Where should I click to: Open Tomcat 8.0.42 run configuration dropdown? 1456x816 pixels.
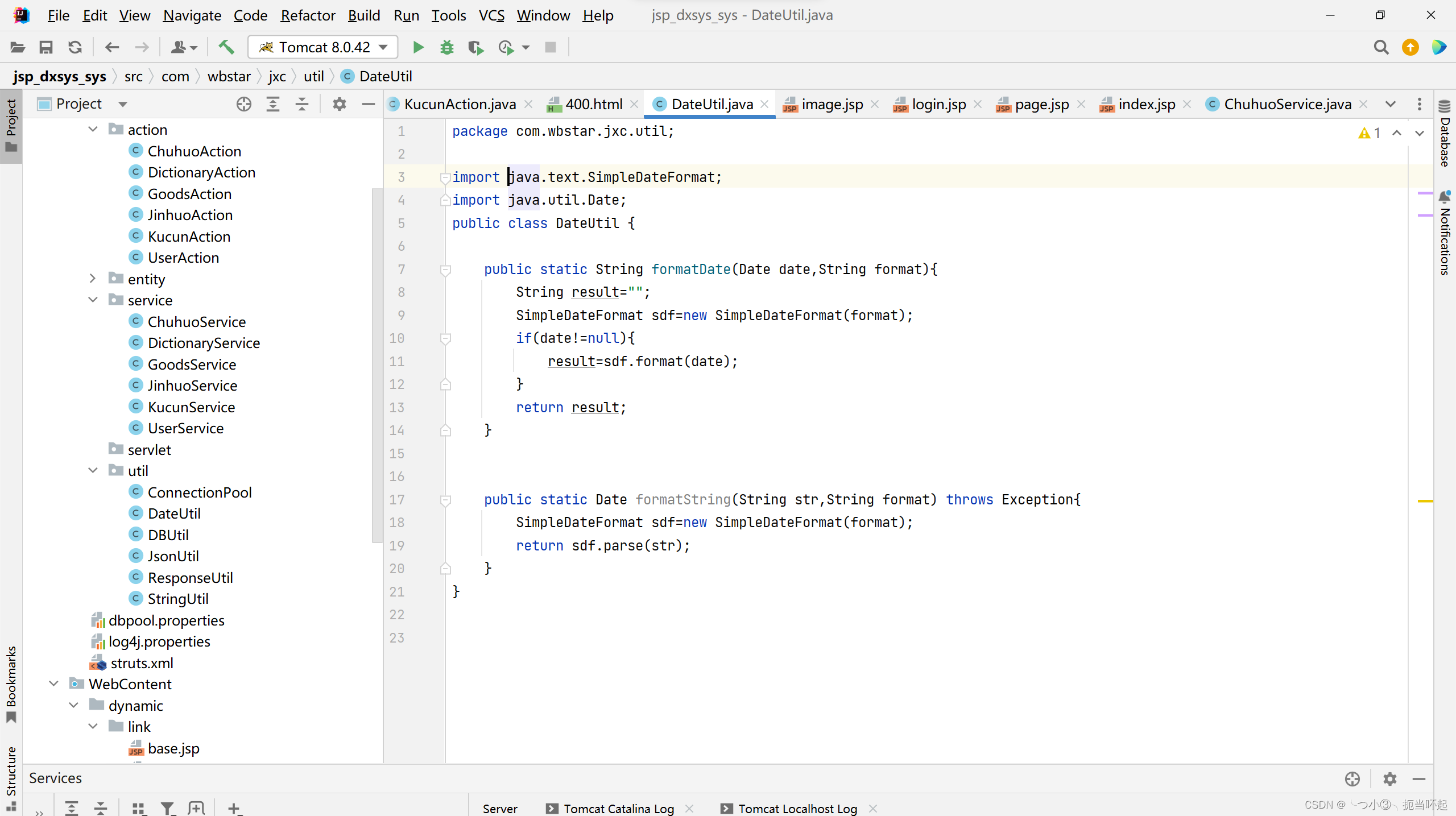[x=324, y=47]
